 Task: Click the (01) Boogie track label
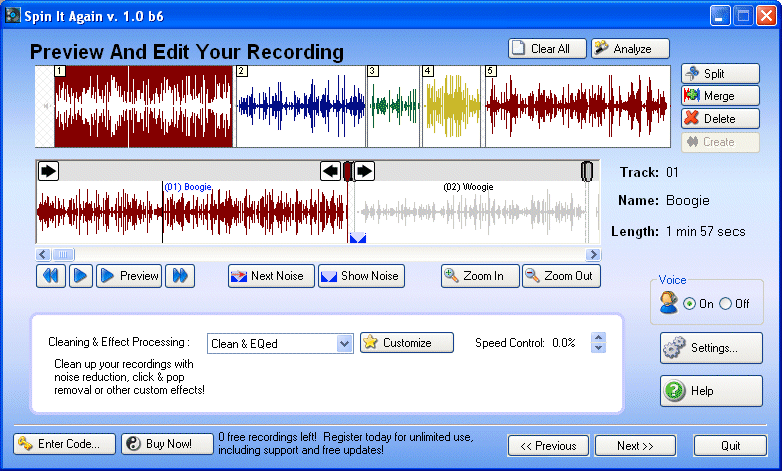188,187
